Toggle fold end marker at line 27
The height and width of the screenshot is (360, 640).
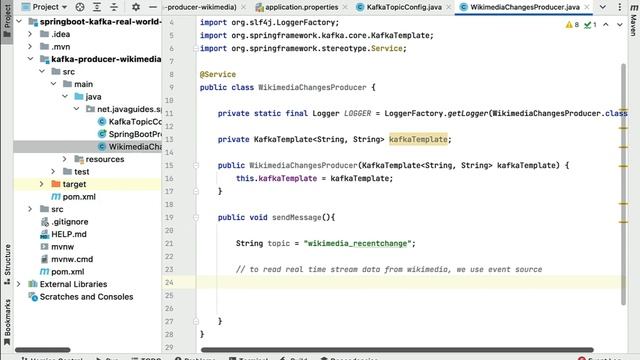point(196,322)
